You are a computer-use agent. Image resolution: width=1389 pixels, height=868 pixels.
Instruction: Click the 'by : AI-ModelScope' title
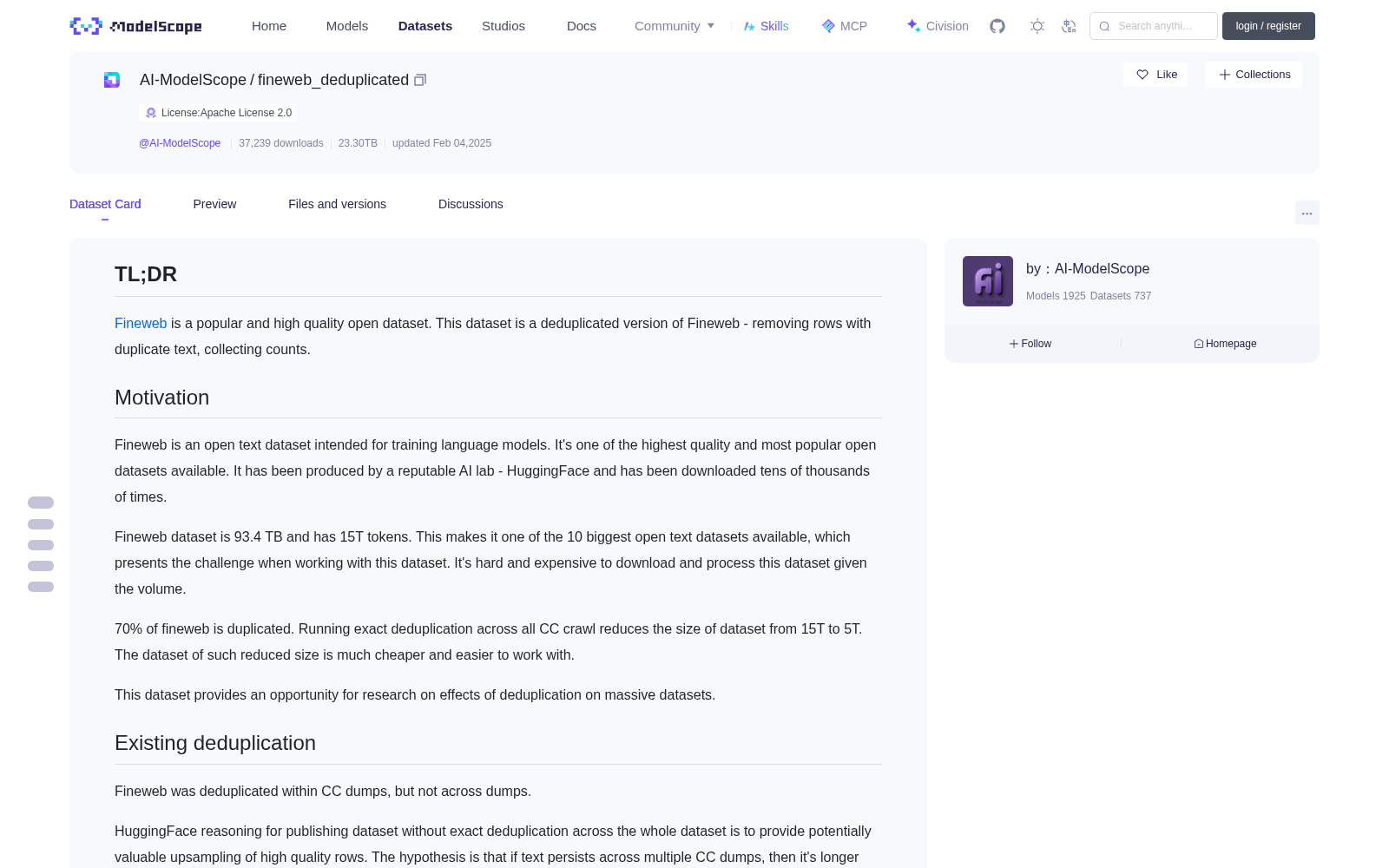click(1088, 269)
